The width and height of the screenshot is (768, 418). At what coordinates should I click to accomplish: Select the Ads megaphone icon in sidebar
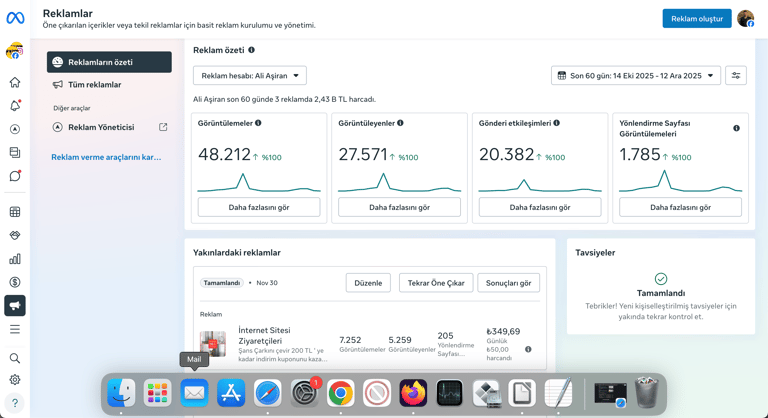click(x=15, y=305)
